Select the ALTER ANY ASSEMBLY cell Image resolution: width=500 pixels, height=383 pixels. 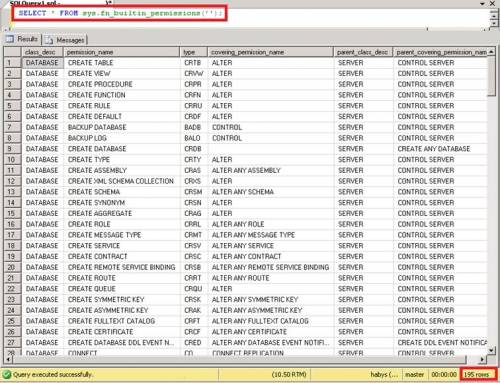[270, 170]
